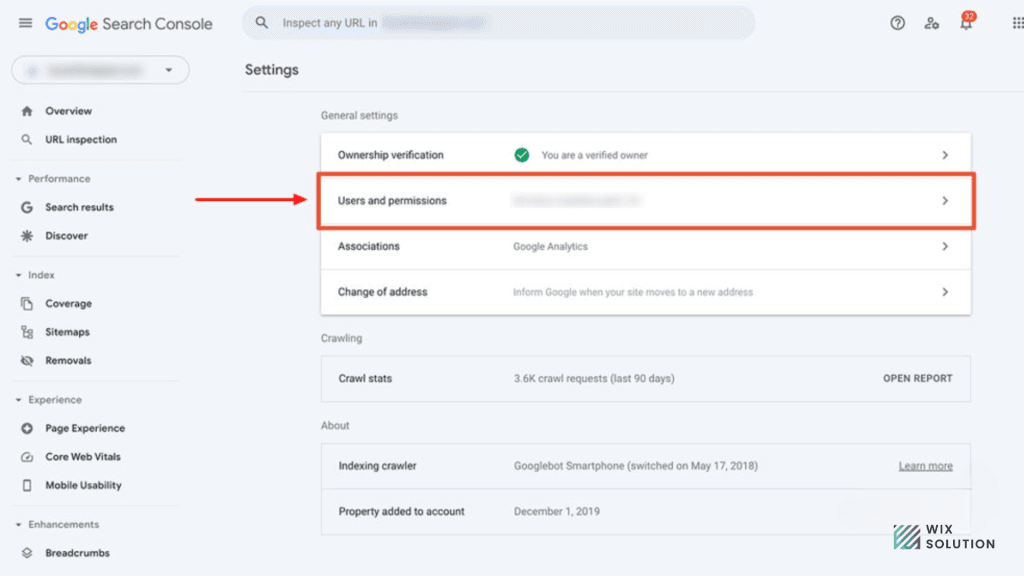Expand Ownership verification row chevron

(x=945, y=155)
